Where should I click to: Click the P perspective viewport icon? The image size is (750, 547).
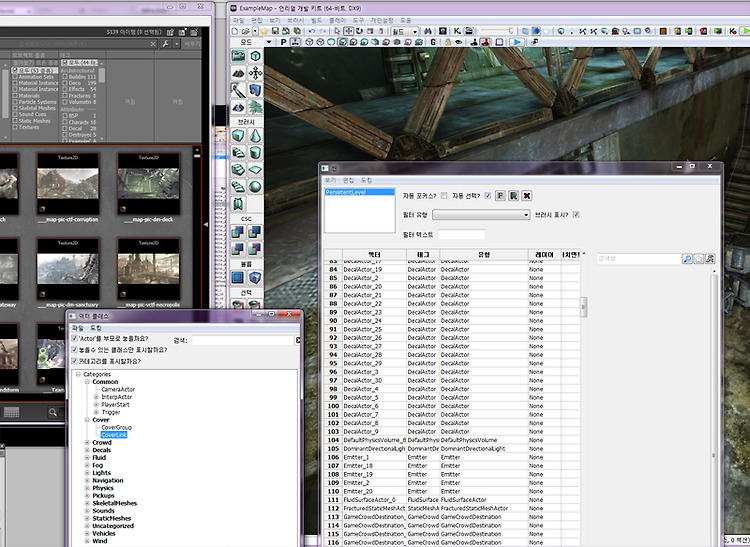click(283, 42)
